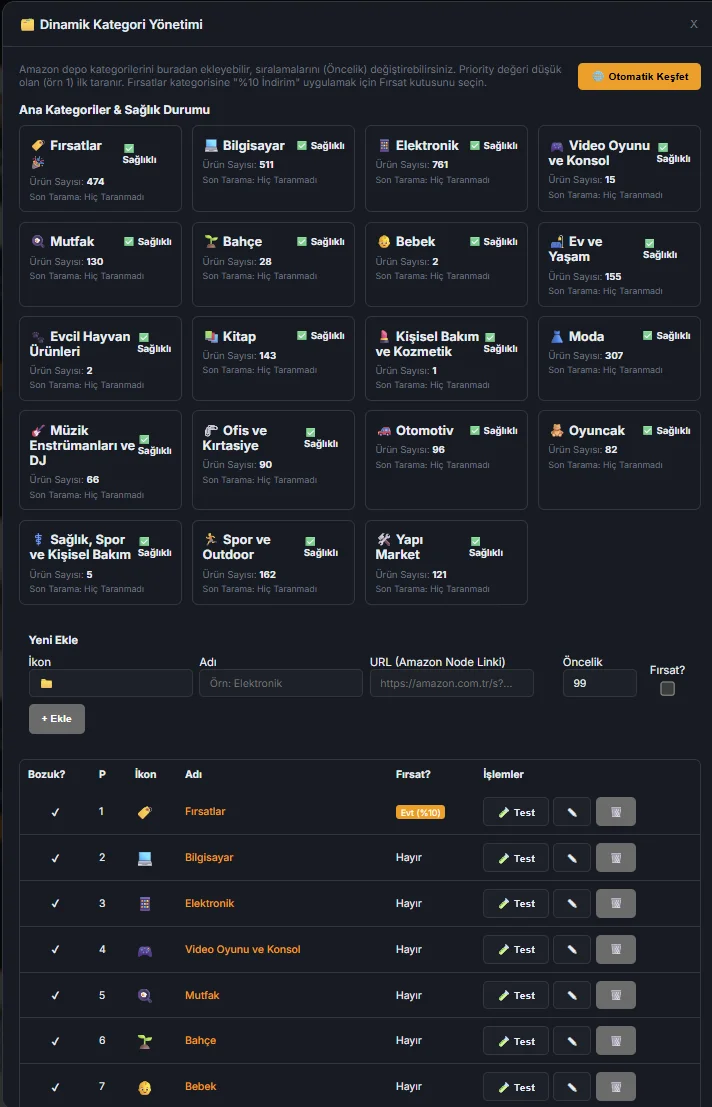Close the dialog with the X button
This screenshot has height=1107, width=712.
(694, 24)
